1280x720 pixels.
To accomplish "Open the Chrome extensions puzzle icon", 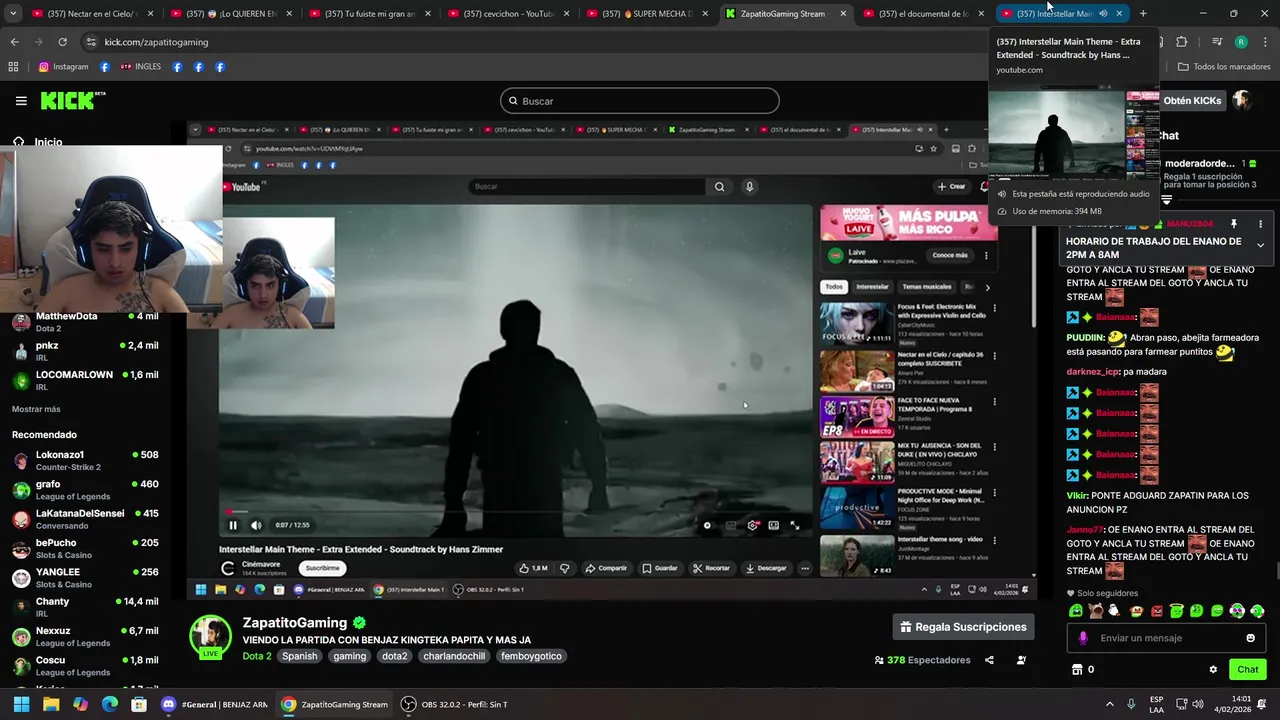I will pos(1182,42).
